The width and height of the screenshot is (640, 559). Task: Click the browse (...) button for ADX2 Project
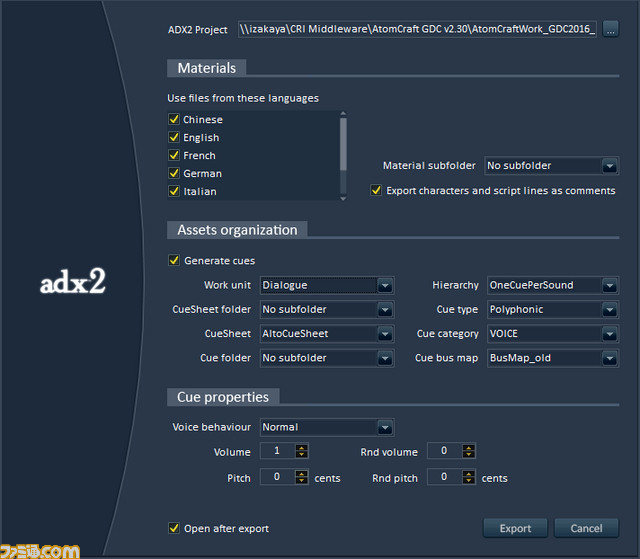pyautogui.click(x=610, y=29)
